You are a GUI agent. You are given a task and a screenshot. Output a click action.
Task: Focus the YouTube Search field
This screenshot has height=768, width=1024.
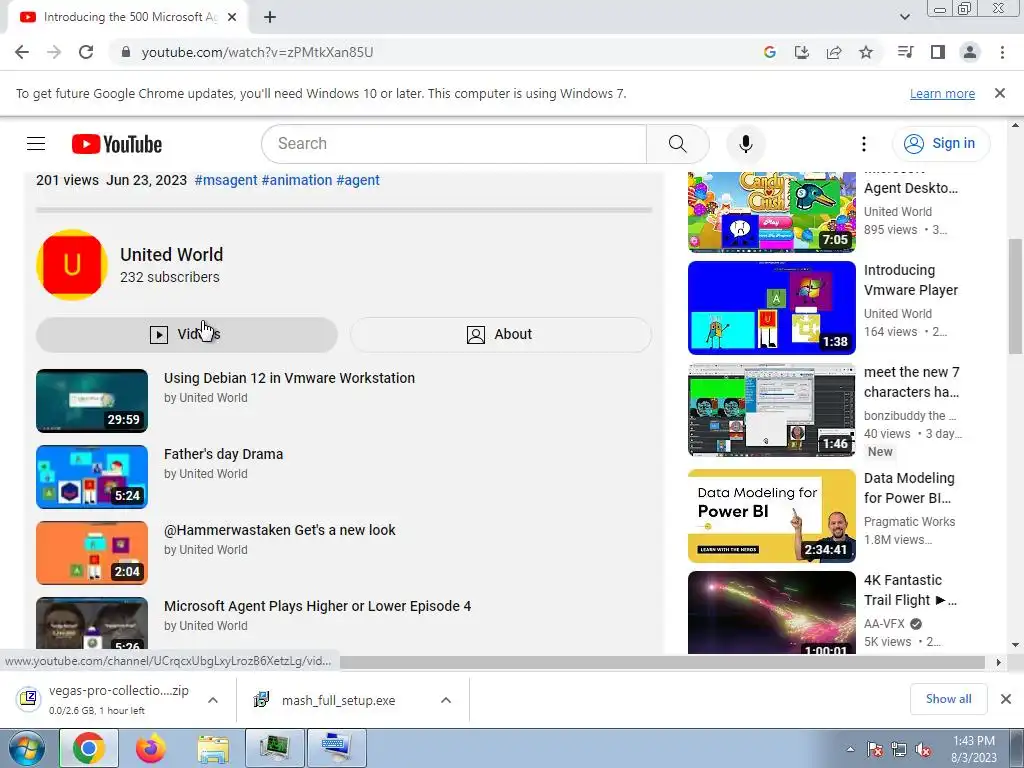click(x=454, y=144)
